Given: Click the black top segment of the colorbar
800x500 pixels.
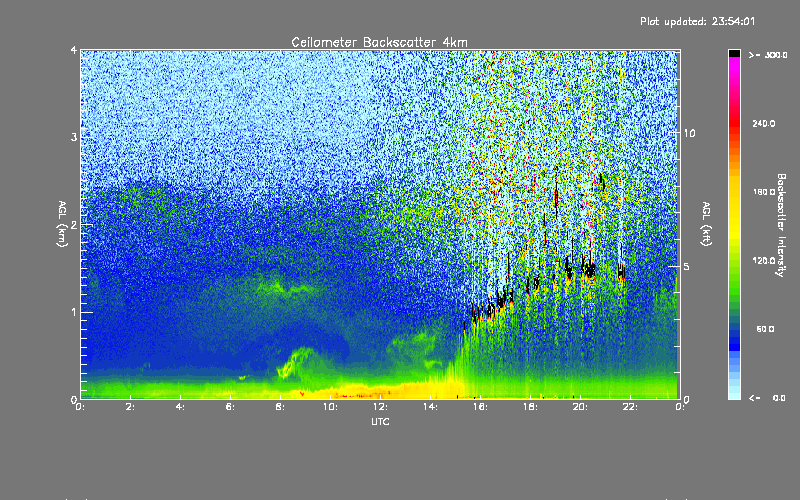Looking at the screenshot, I should coord(734,53).
